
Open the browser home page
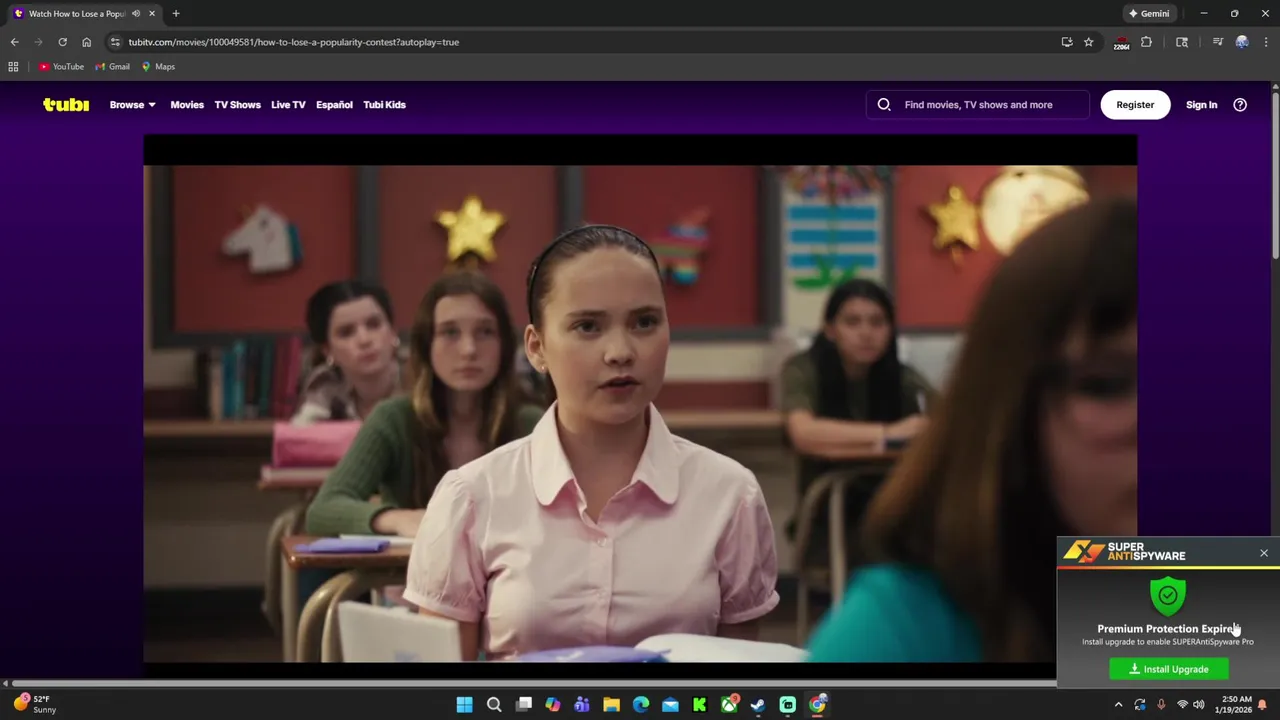point(86,42)
